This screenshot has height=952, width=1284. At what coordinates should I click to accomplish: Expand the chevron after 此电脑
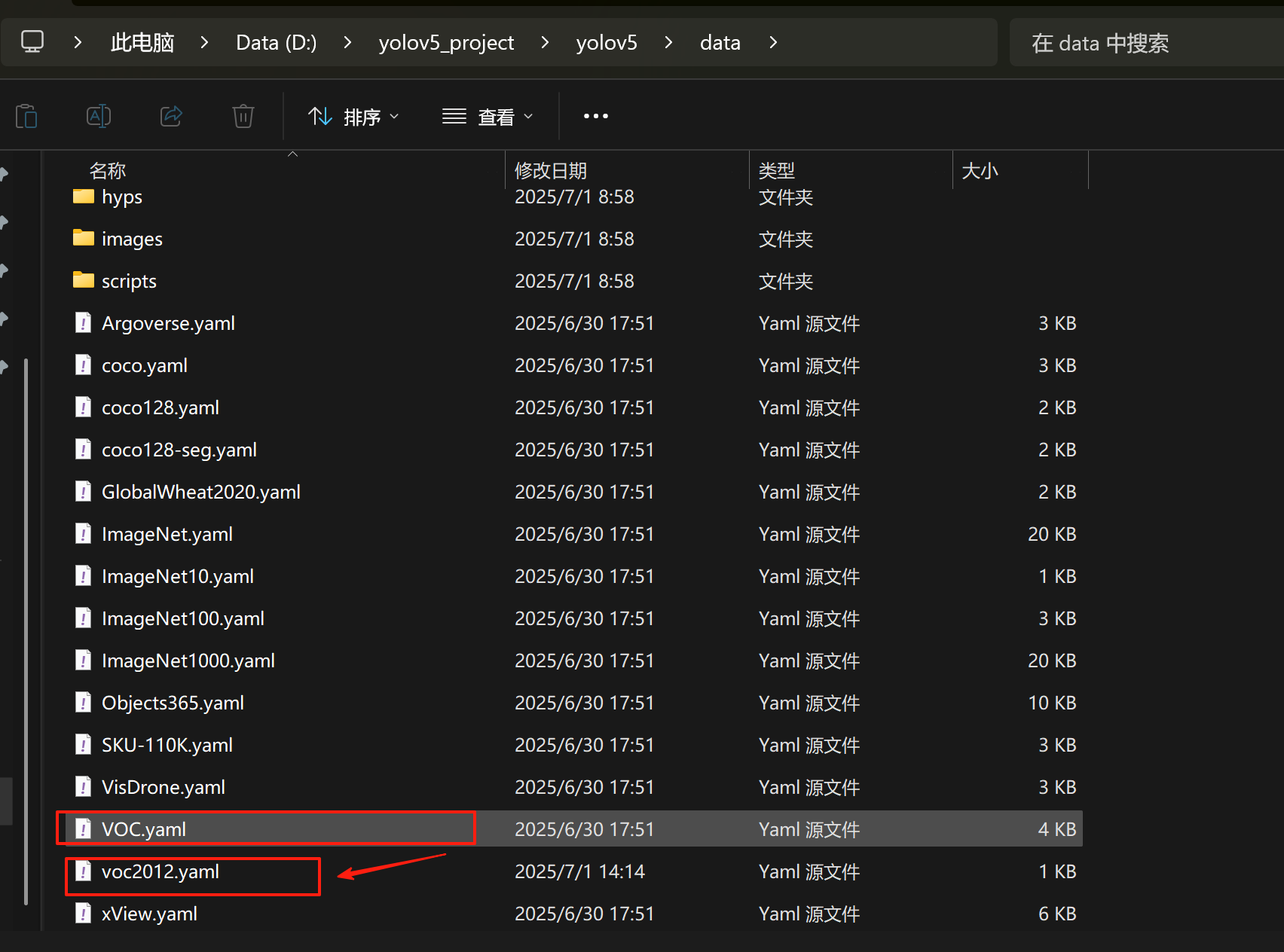point(204,42)
